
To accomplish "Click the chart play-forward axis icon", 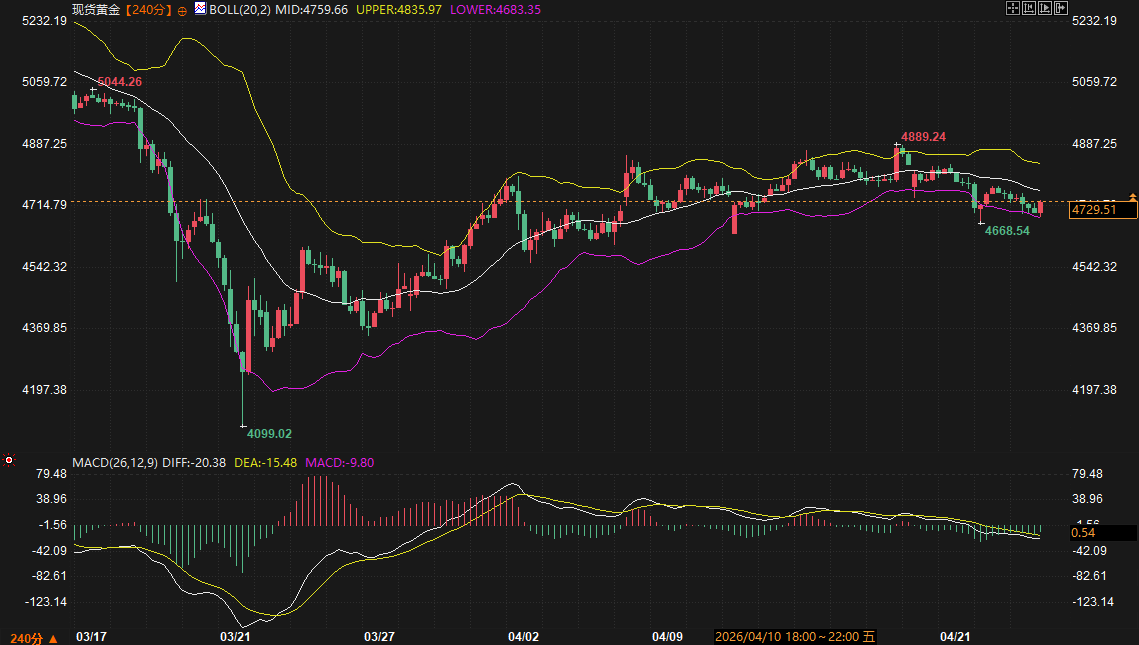I will pos(1044,8).
